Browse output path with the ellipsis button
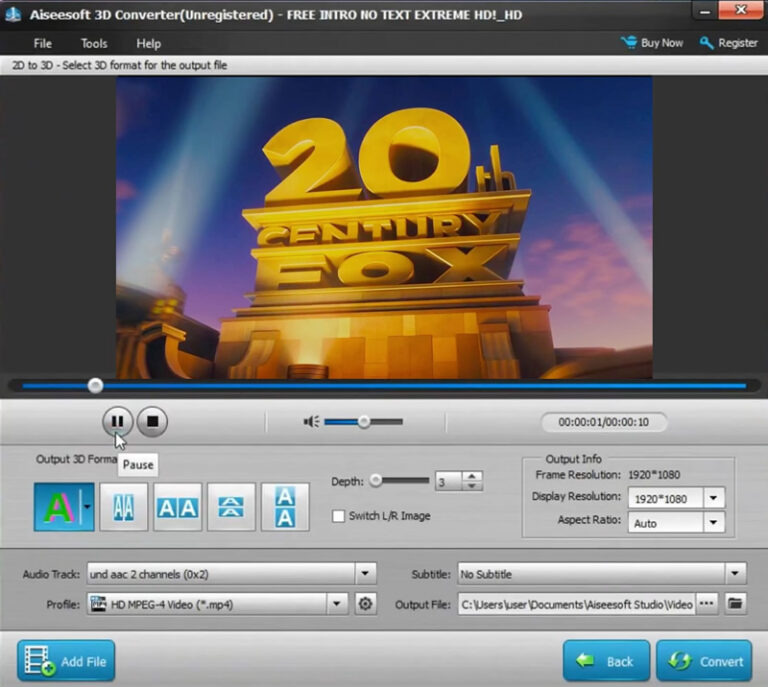 (706, 604)
